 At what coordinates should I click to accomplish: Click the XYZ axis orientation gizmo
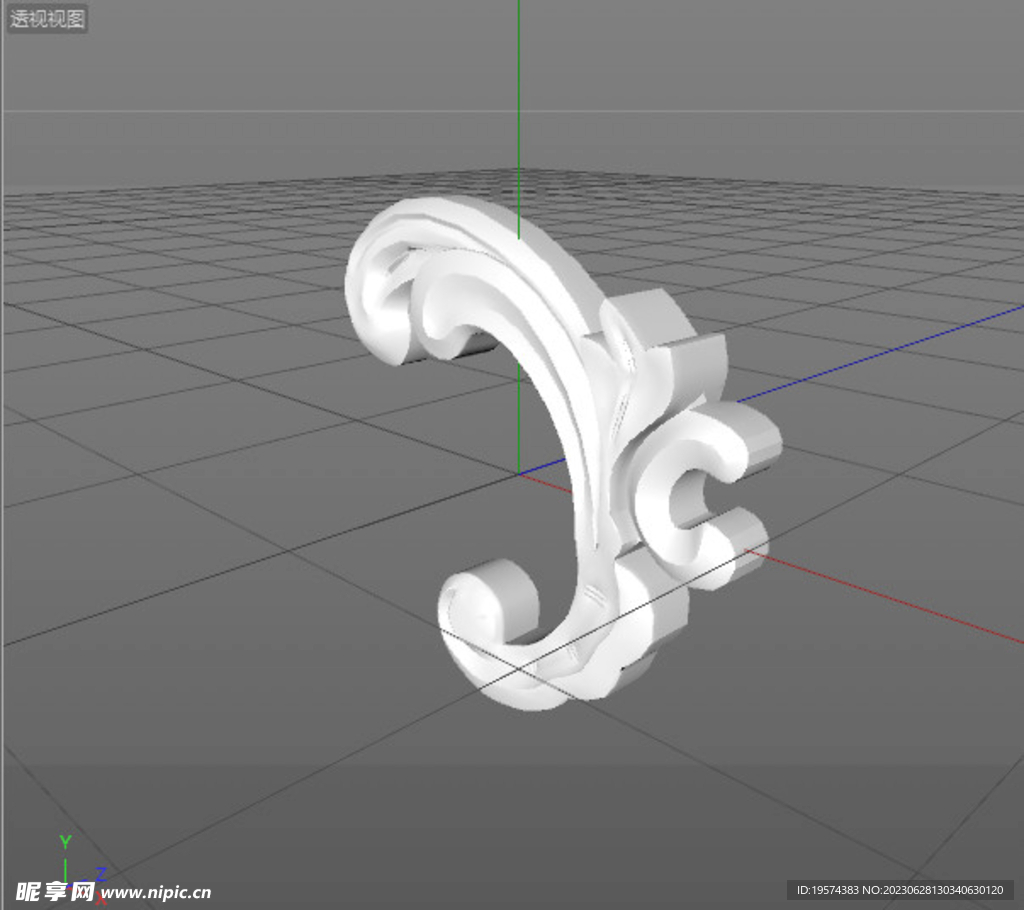pyautogui.click(x=82, y=869)
